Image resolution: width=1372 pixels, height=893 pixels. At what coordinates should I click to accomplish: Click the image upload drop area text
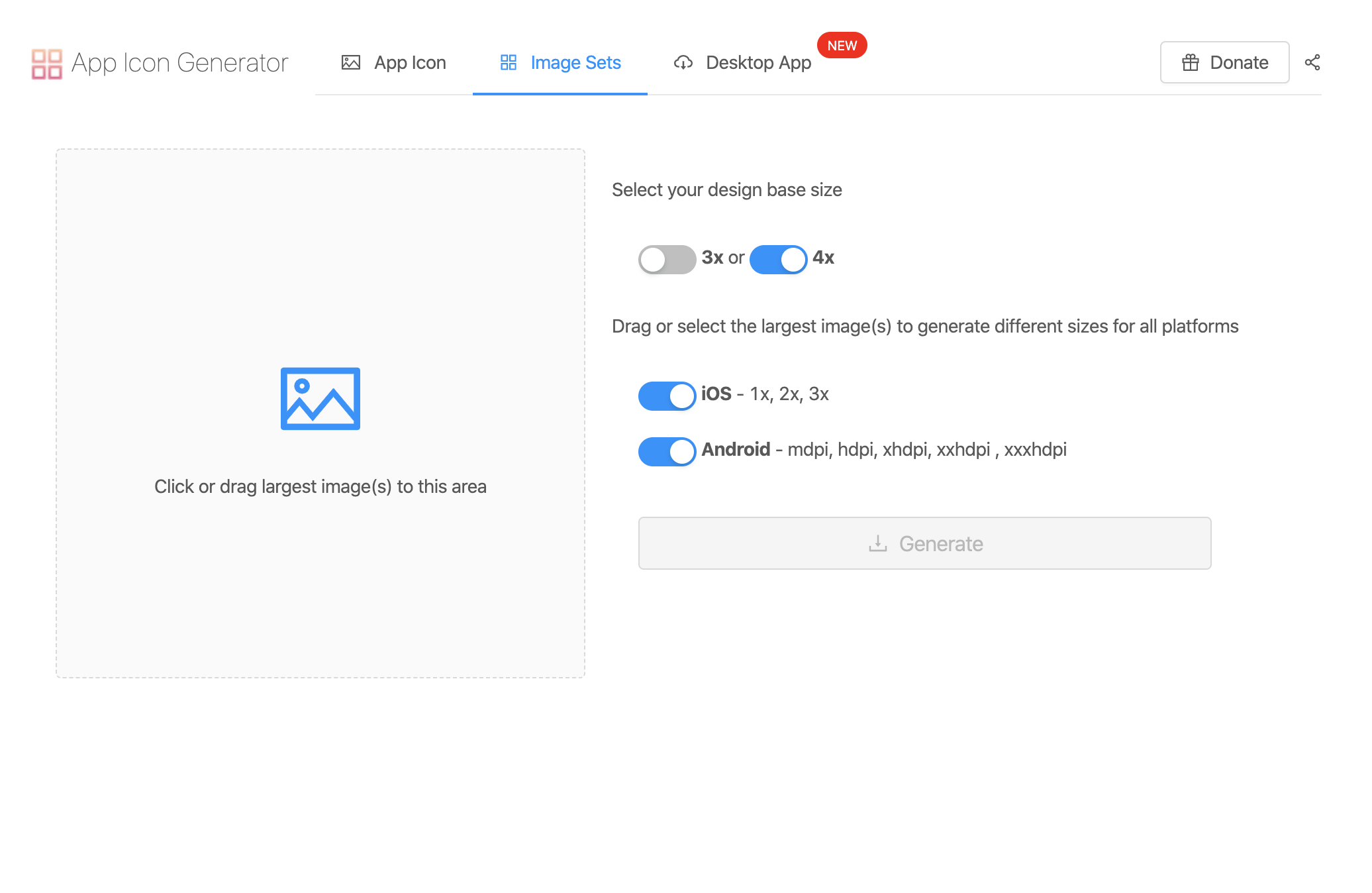pos(320,487)
